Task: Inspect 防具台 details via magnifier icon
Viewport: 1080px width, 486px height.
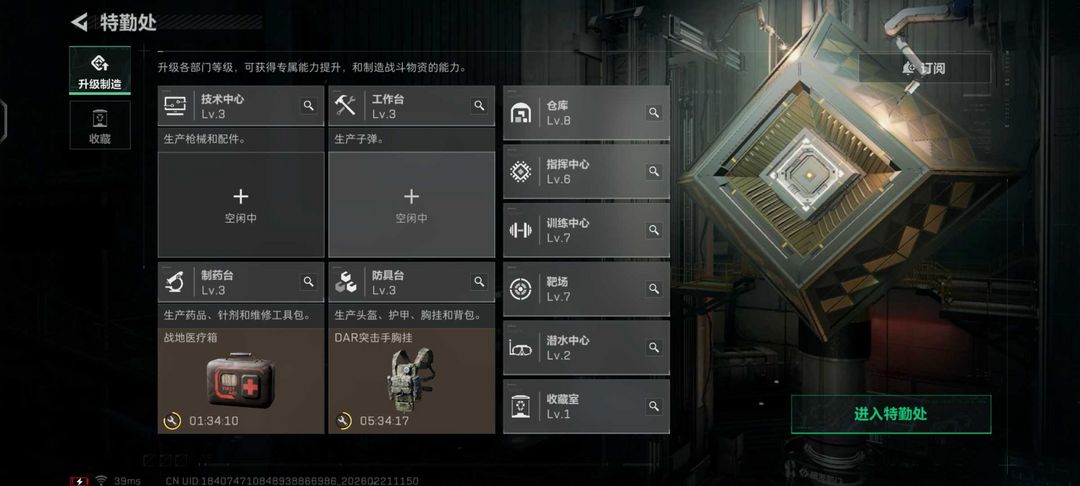Action: [x=479, y=282]
